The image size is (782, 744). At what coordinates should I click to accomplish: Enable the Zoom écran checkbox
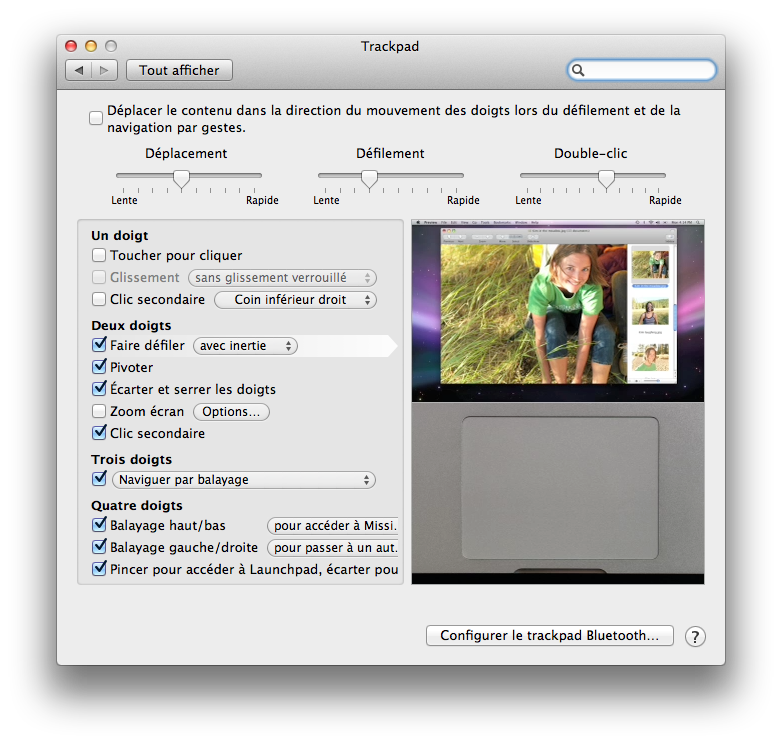(x=99, y=412)
